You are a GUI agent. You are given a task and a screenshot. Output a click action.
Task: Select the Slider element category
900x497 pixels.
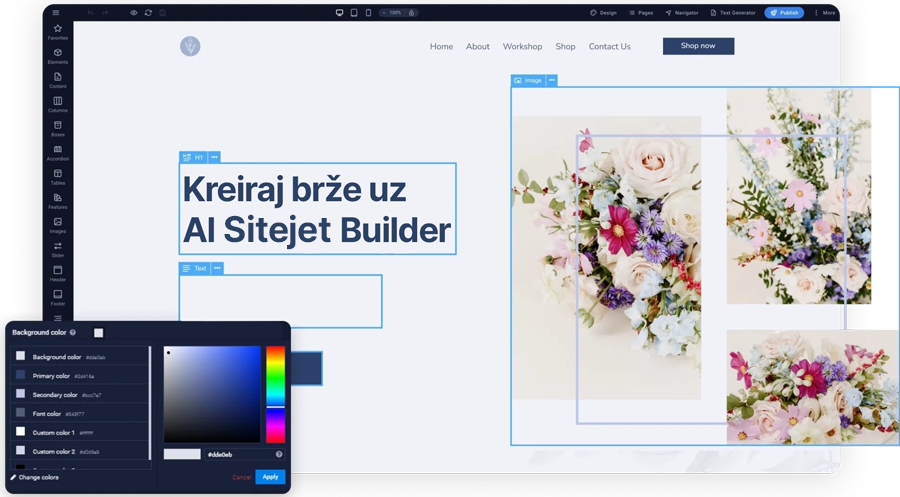pos(58,249)
